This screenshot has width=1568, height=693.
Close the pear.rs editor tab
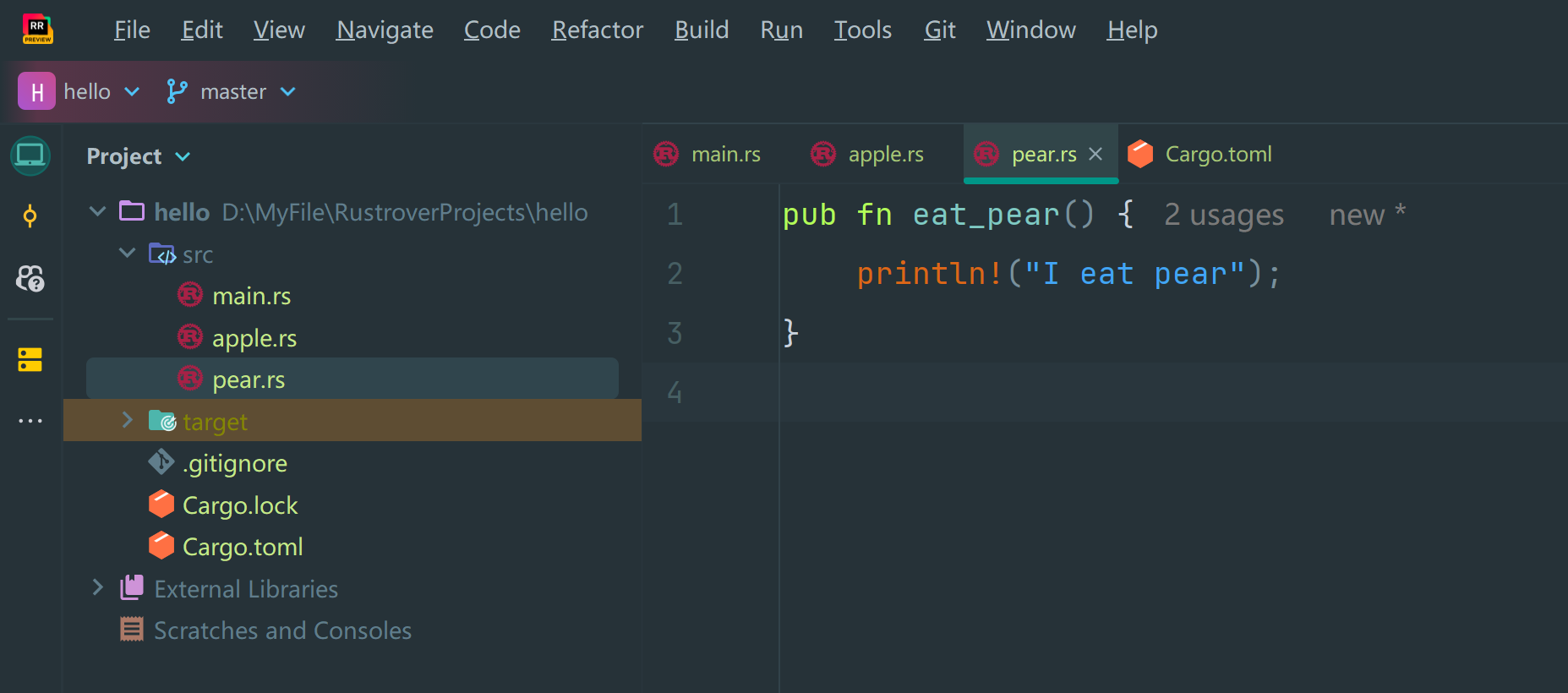(1095, 154)
